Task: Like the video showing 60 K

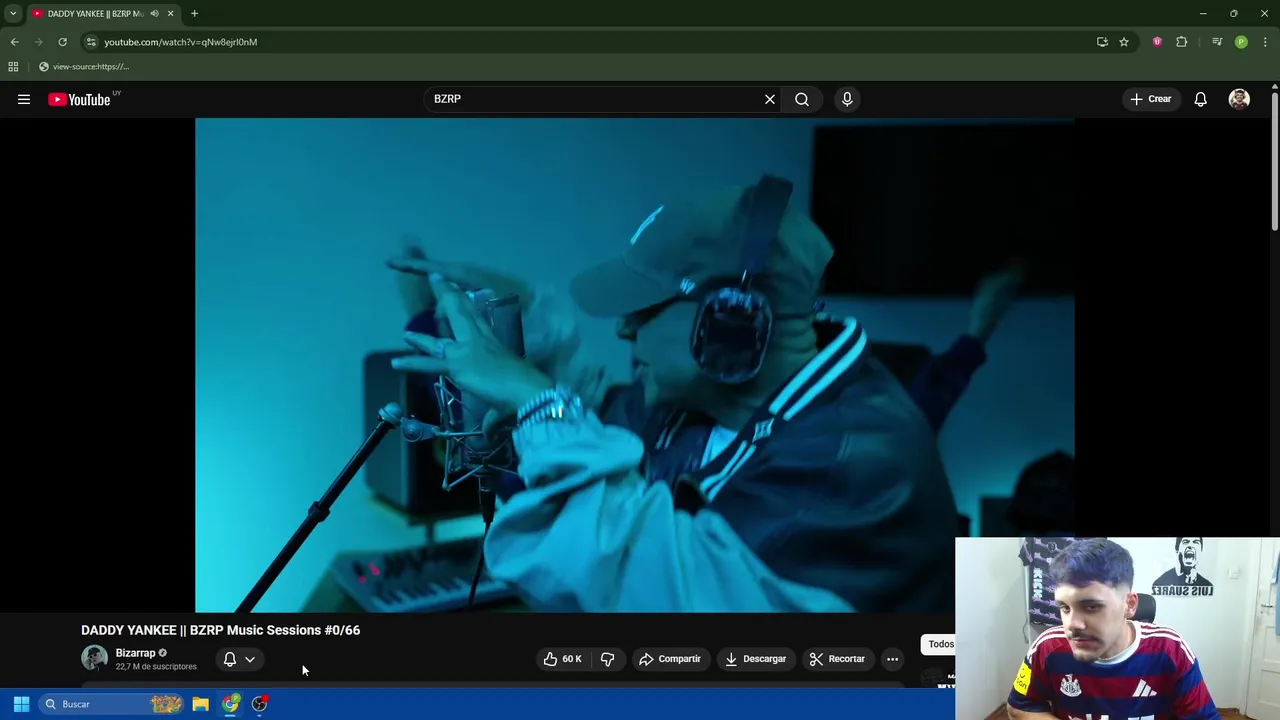Action: click(x=562, y=659)
